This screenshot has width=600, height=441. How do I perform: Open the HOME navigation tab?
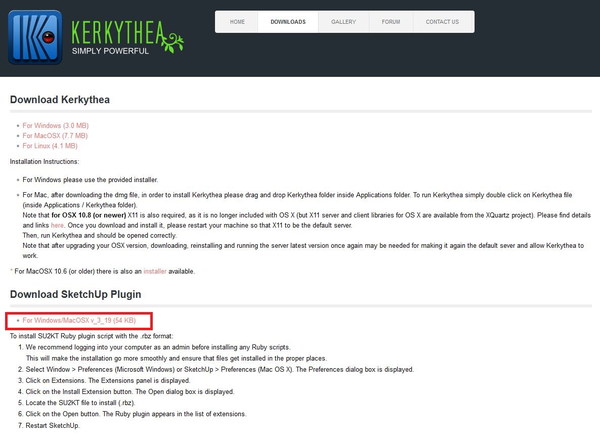coord(237,21)
